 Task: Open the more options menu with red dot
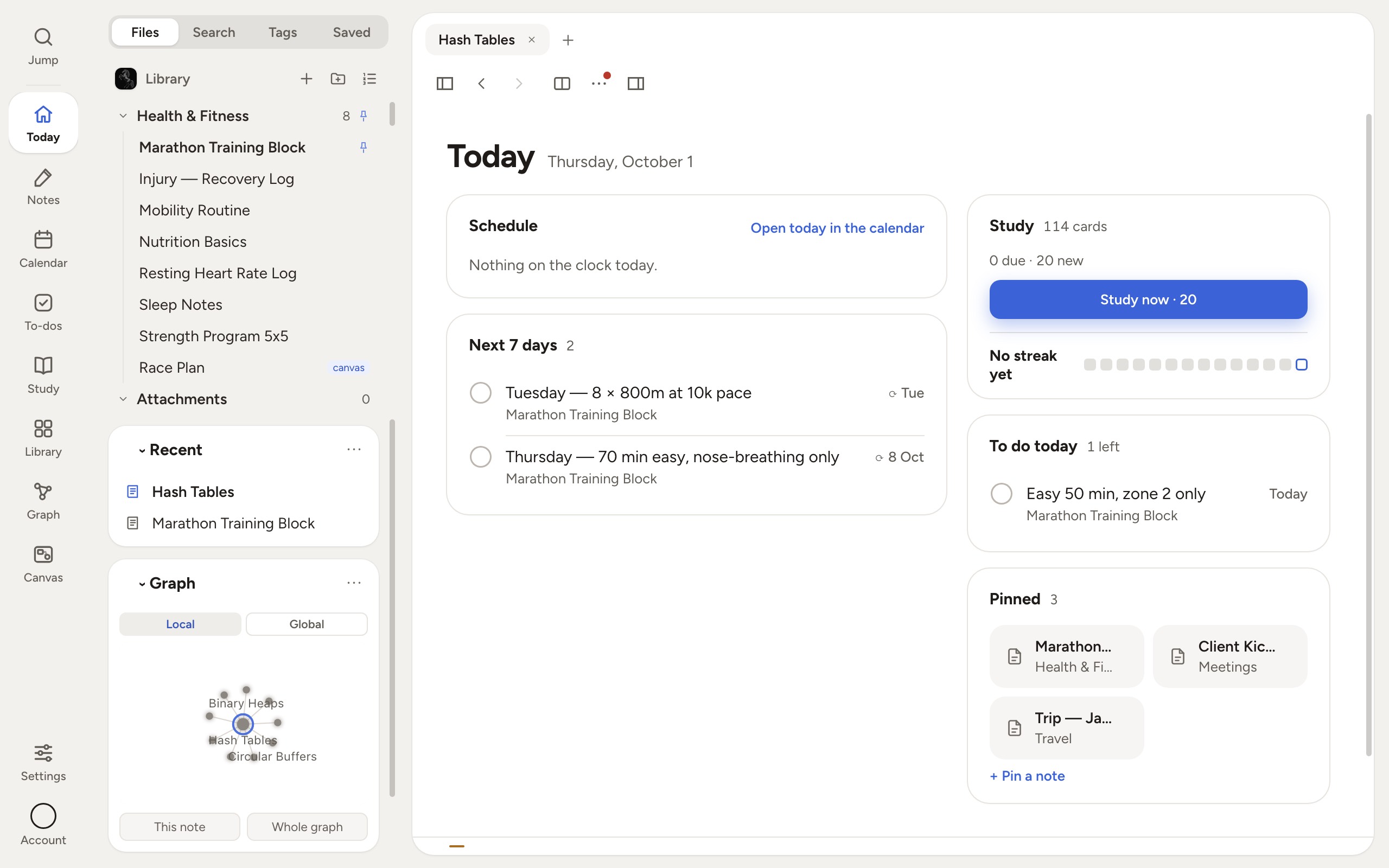pyautogui.click(x=599, y=84)
